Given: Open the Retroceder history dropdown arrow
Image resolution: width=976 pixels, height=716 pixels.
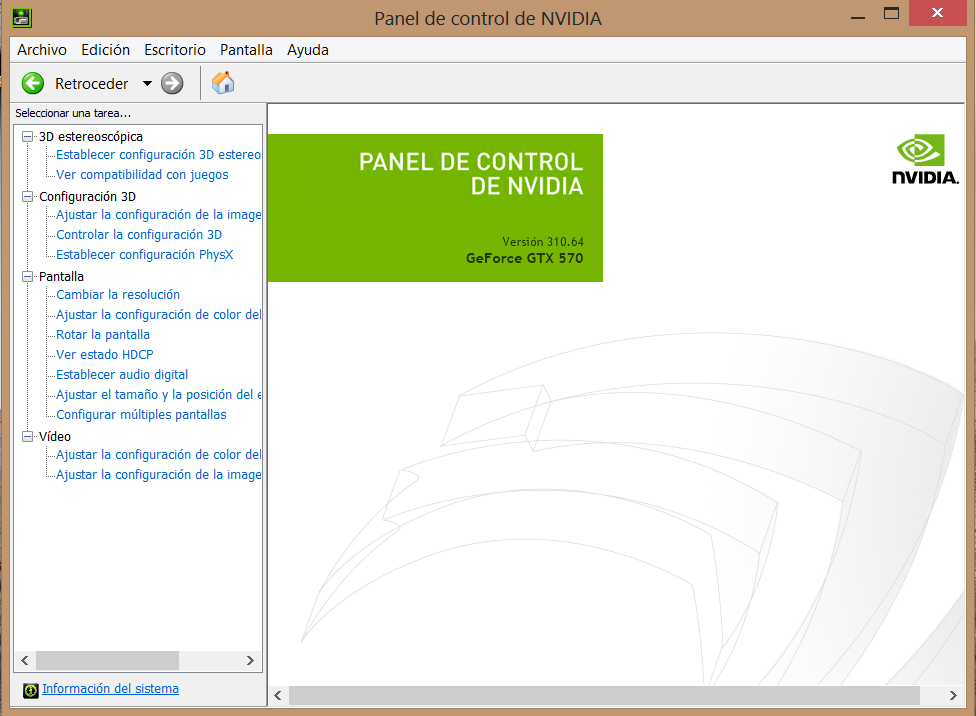Looking at the screenshot, I should (x=148, y=83).
